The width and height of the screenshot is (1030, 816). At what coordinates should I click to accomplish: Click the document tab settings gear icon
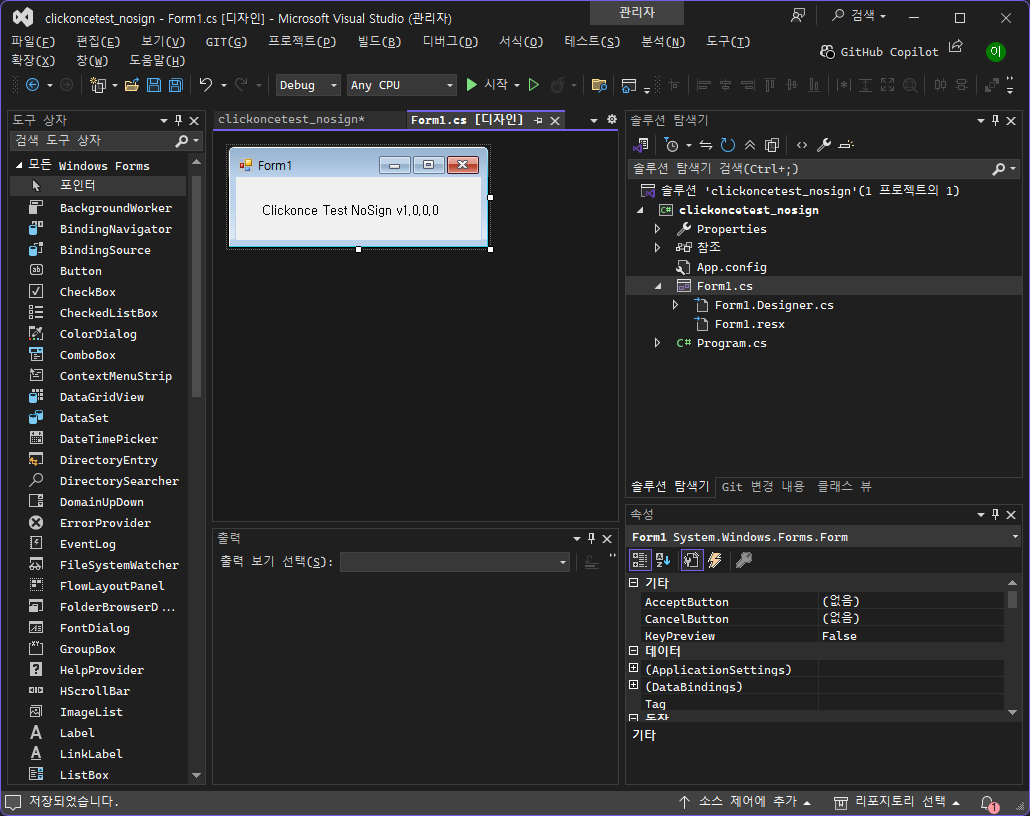point(612,120)
